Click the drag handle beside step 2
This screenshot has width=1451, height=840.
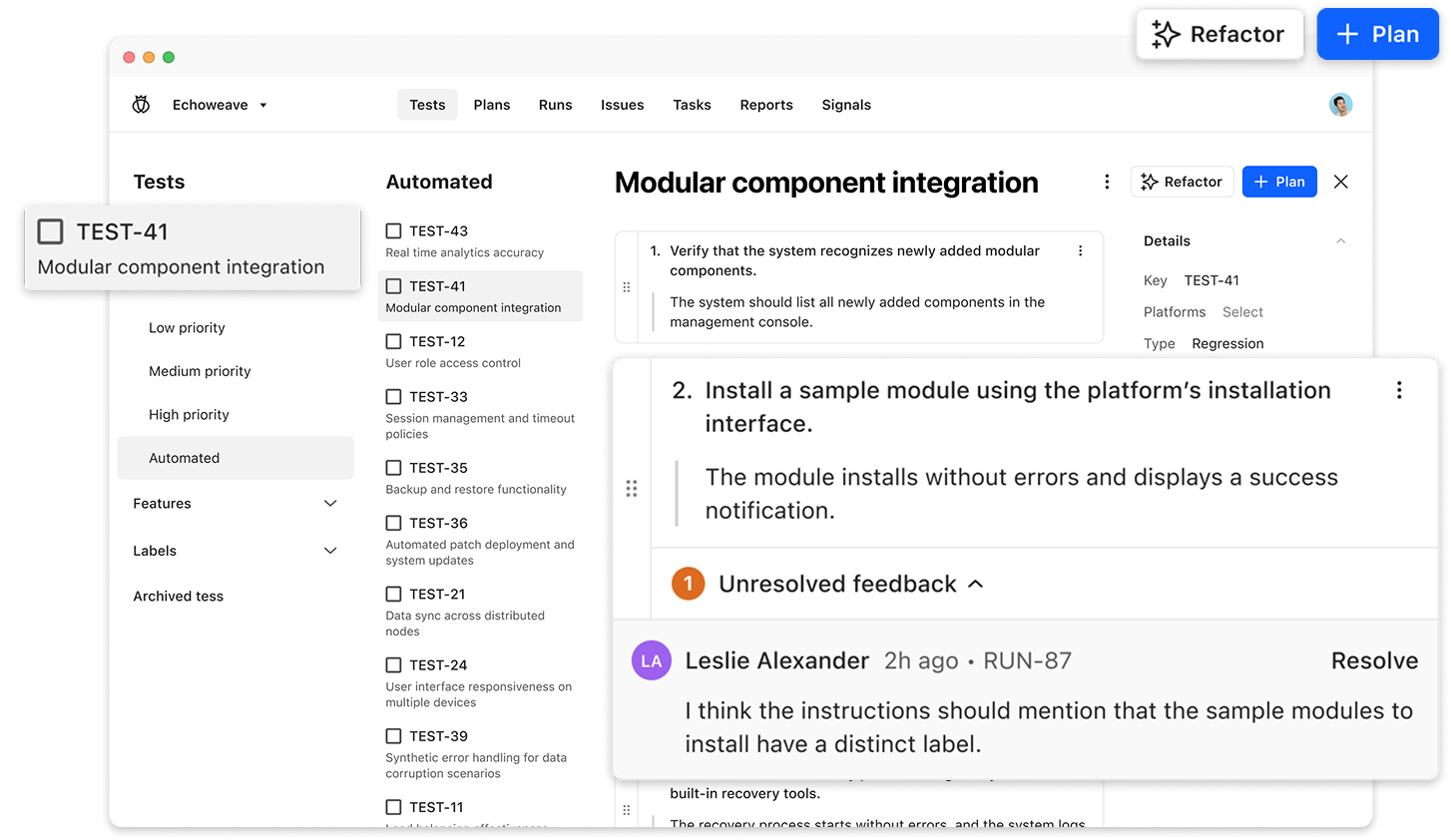coord(632,488)
